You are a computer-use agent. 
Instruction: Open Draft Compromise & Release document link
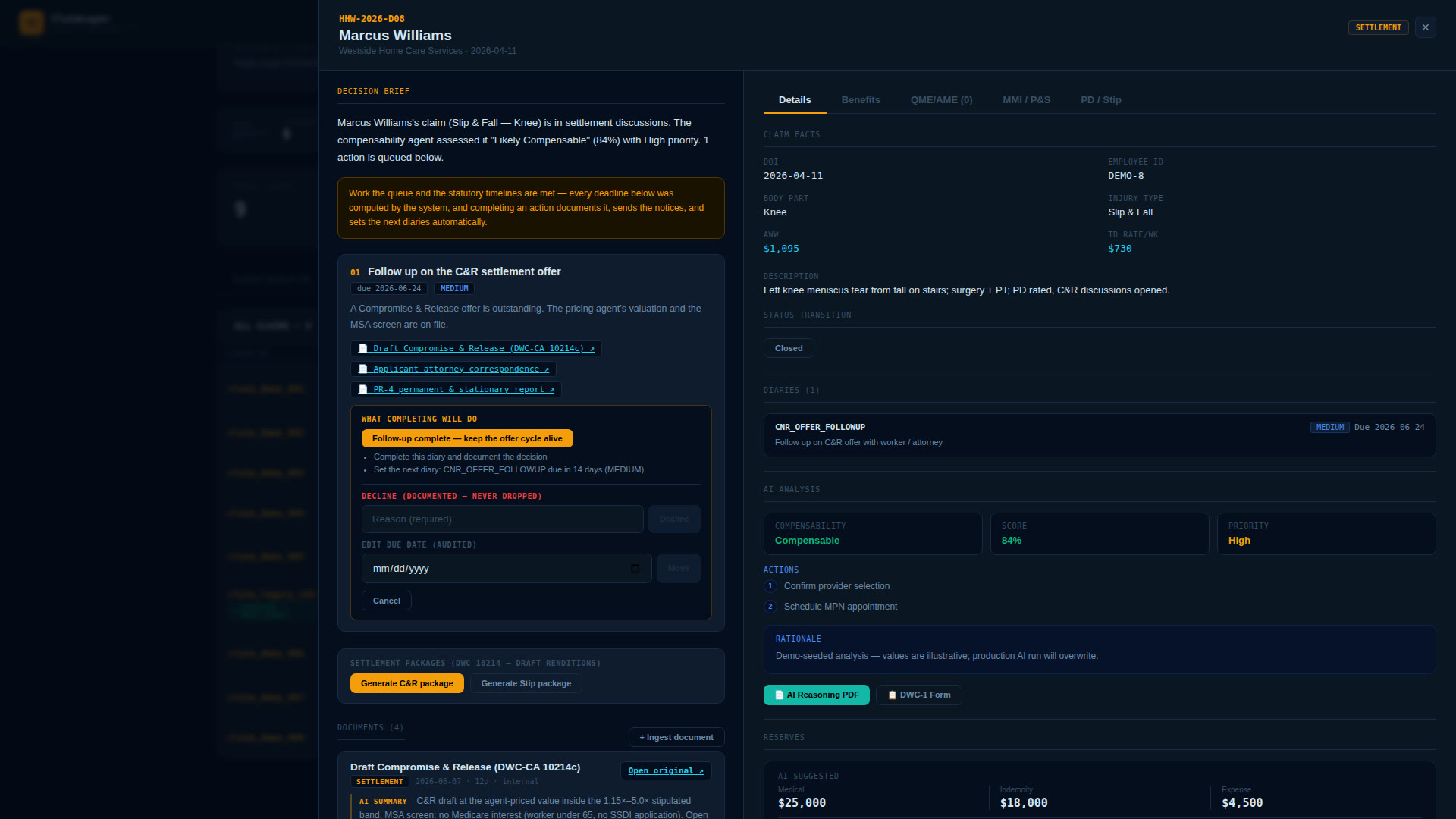(x=476, y=349)
